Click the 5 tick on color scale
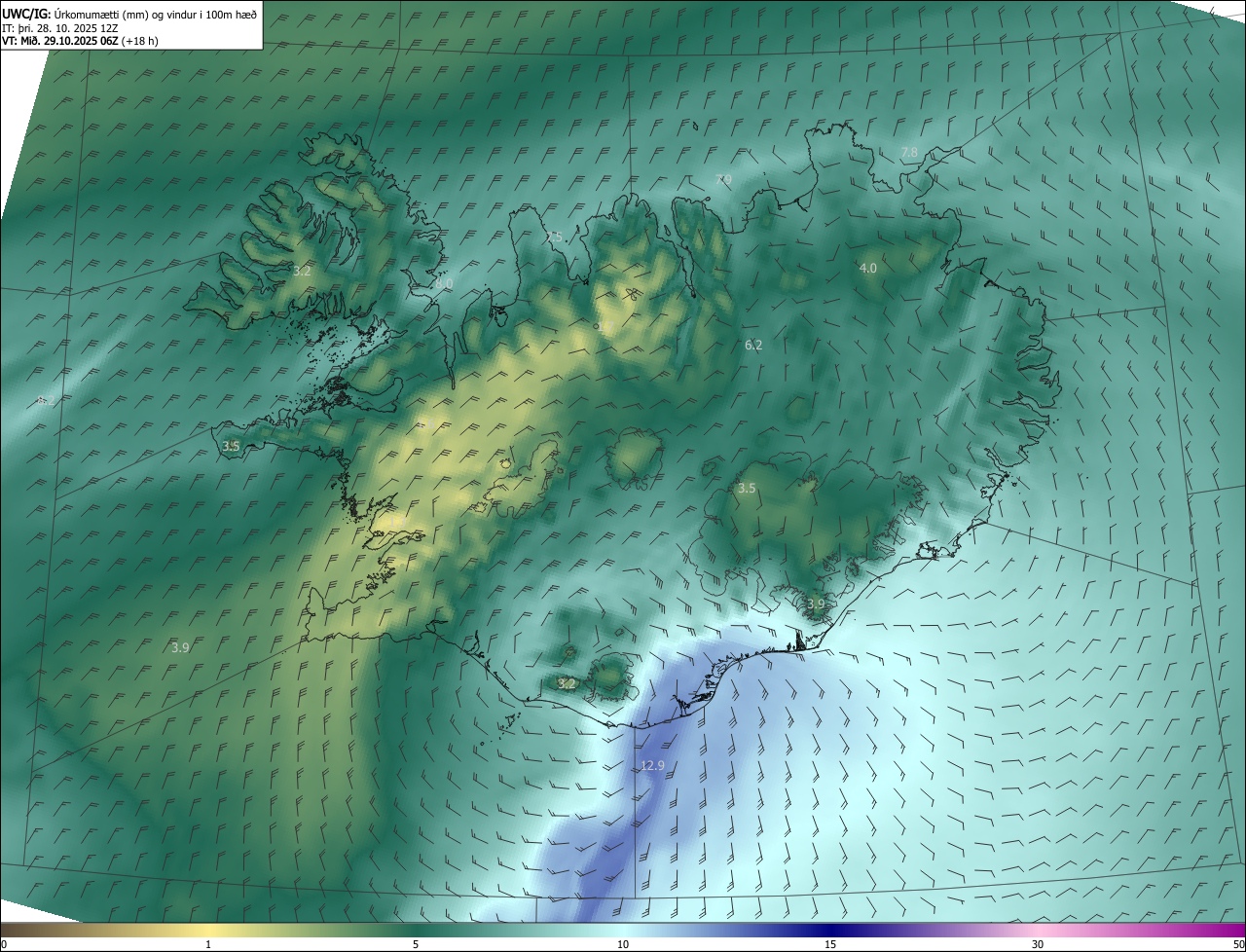1246x952 pixels. [x=416, y=944]
